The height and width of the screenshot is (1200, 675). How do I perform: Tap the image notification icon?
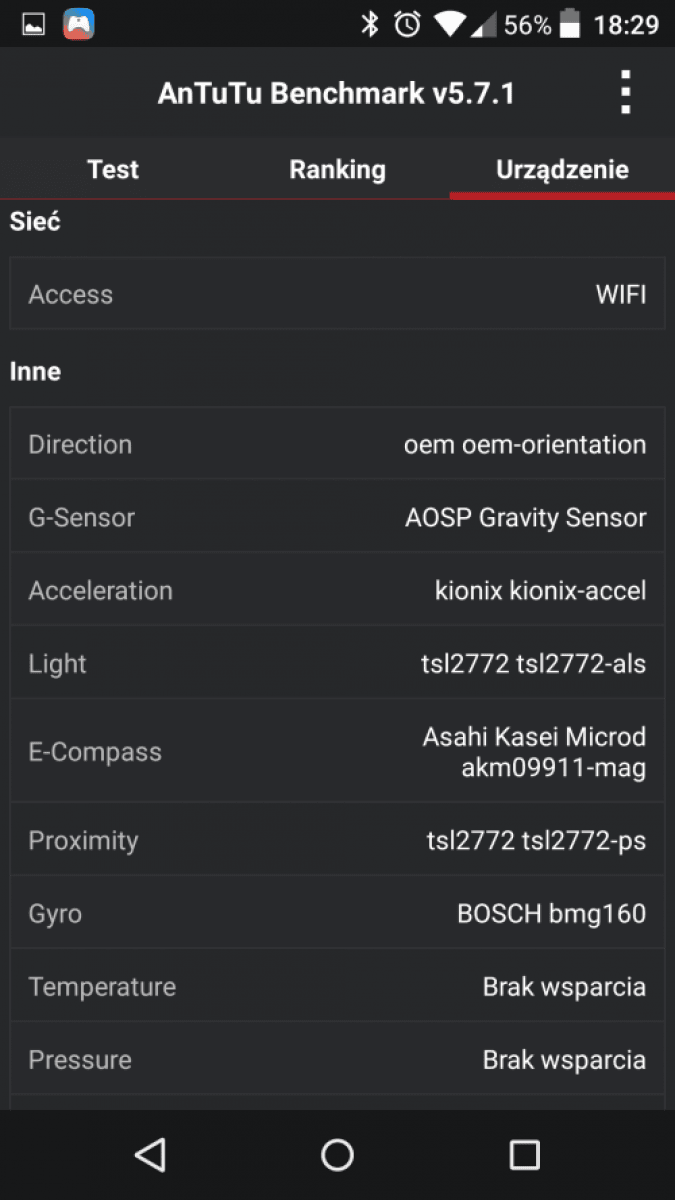[x=33, y=25]
